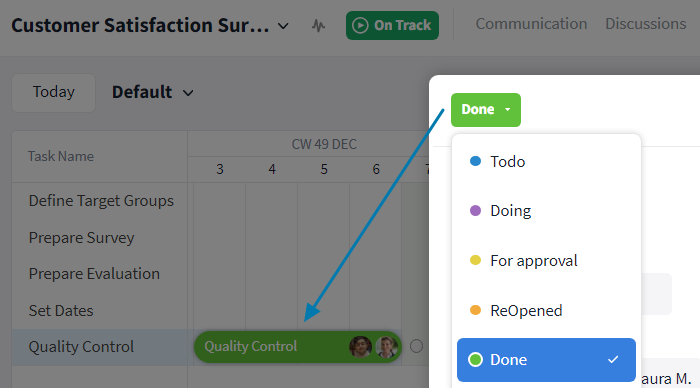Click the checkmark icon beside Done
The height and width of the screenshot is (388, 700).
coord(613,359)
